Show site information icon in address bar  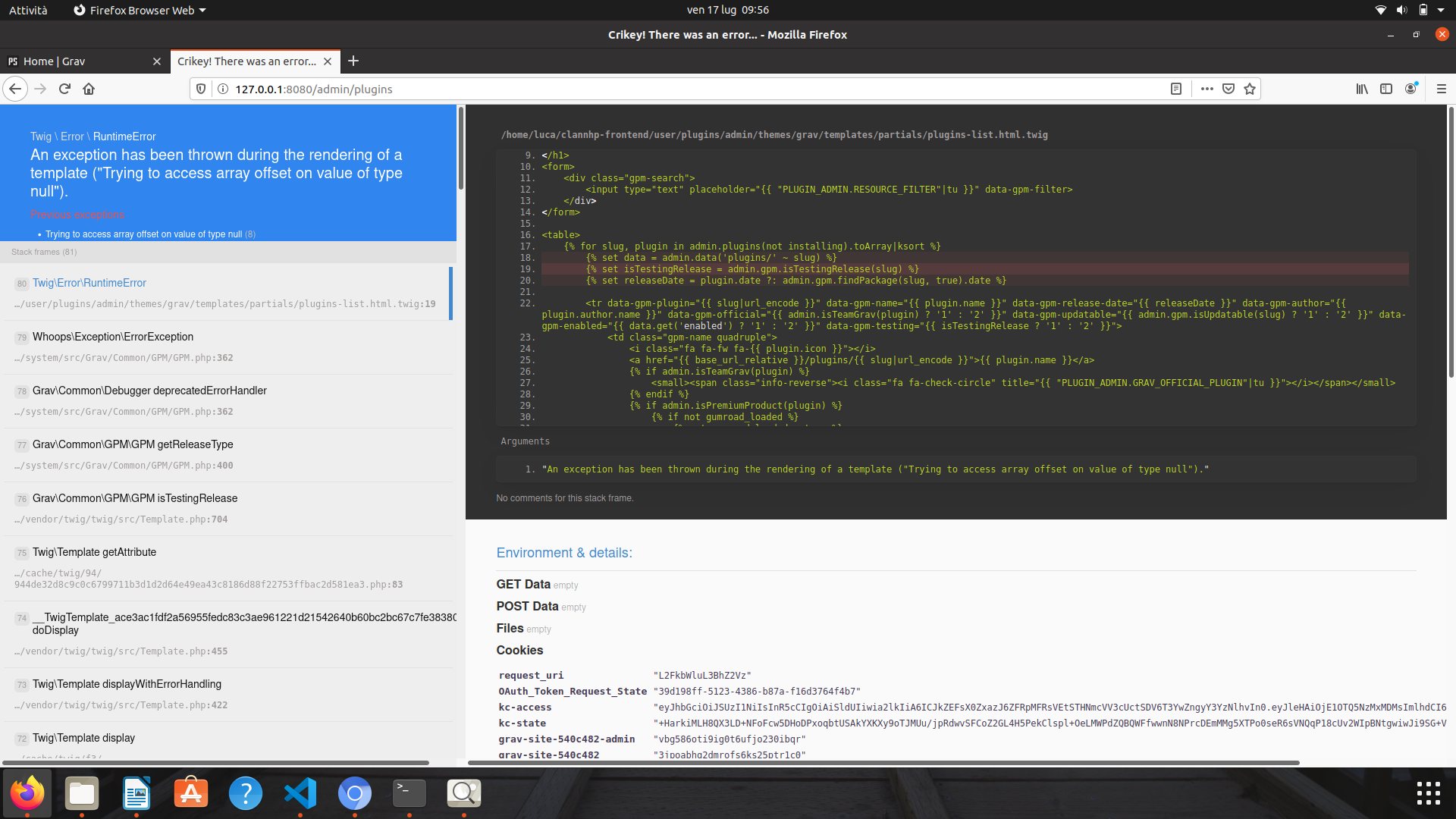click(x=223, y=89)
